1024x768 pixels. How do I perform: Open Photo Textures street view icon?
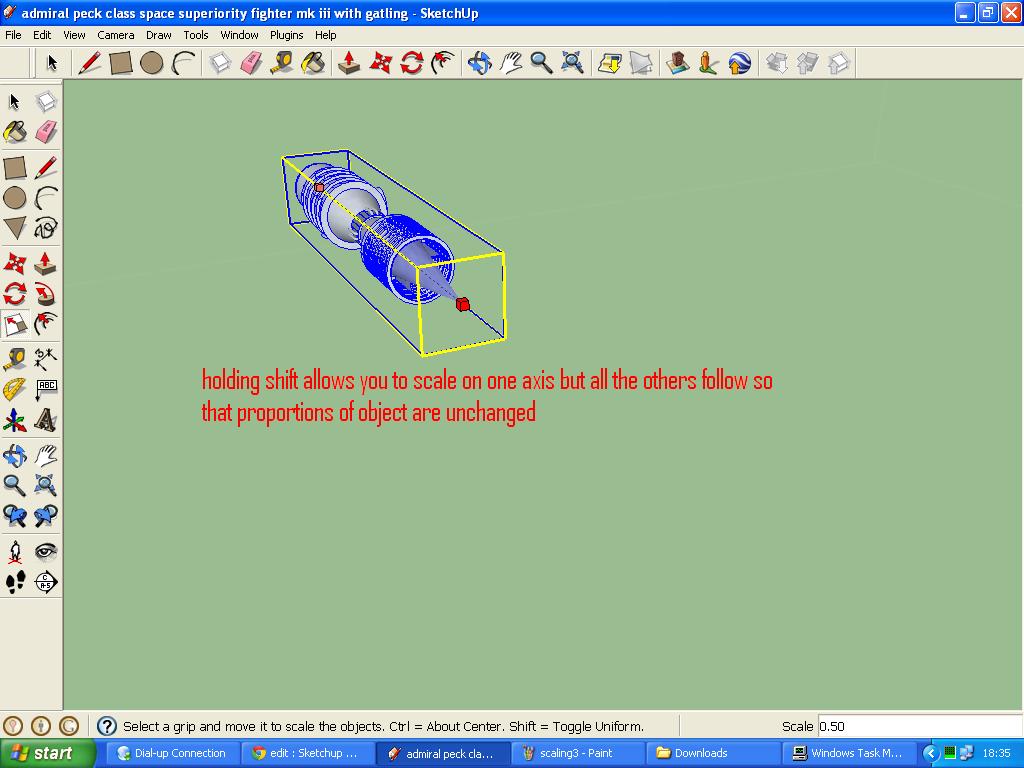click(708, 63)
